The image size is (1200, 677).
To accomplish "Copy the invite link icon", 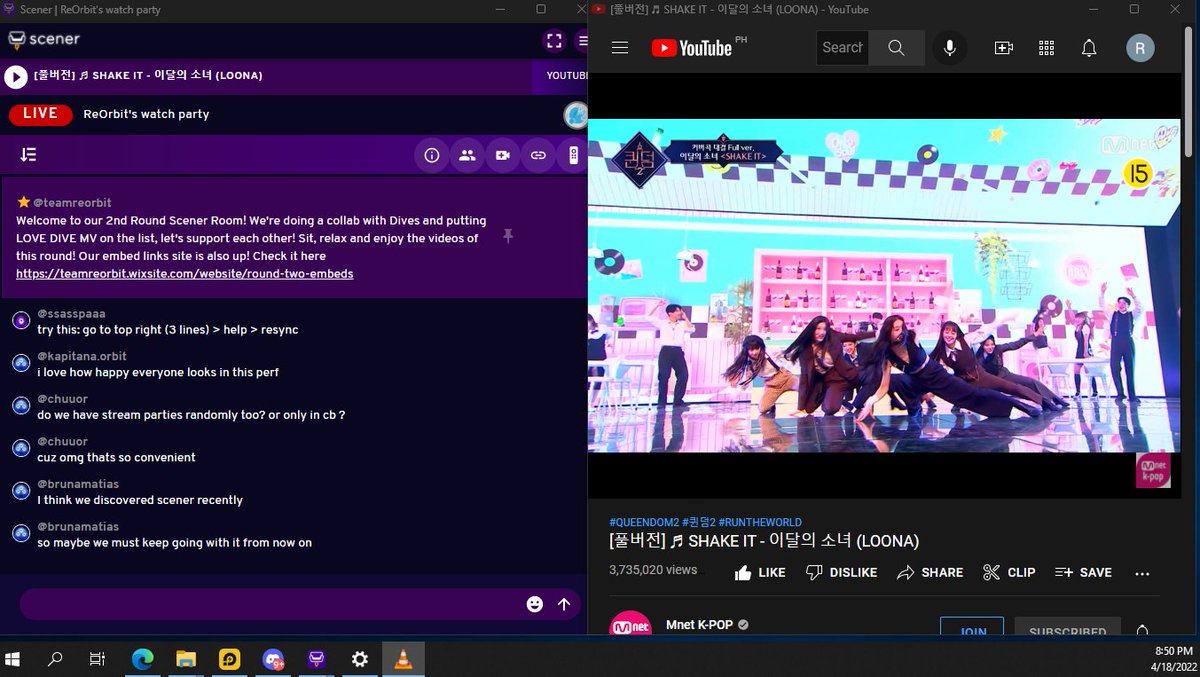I will point(538,155).
